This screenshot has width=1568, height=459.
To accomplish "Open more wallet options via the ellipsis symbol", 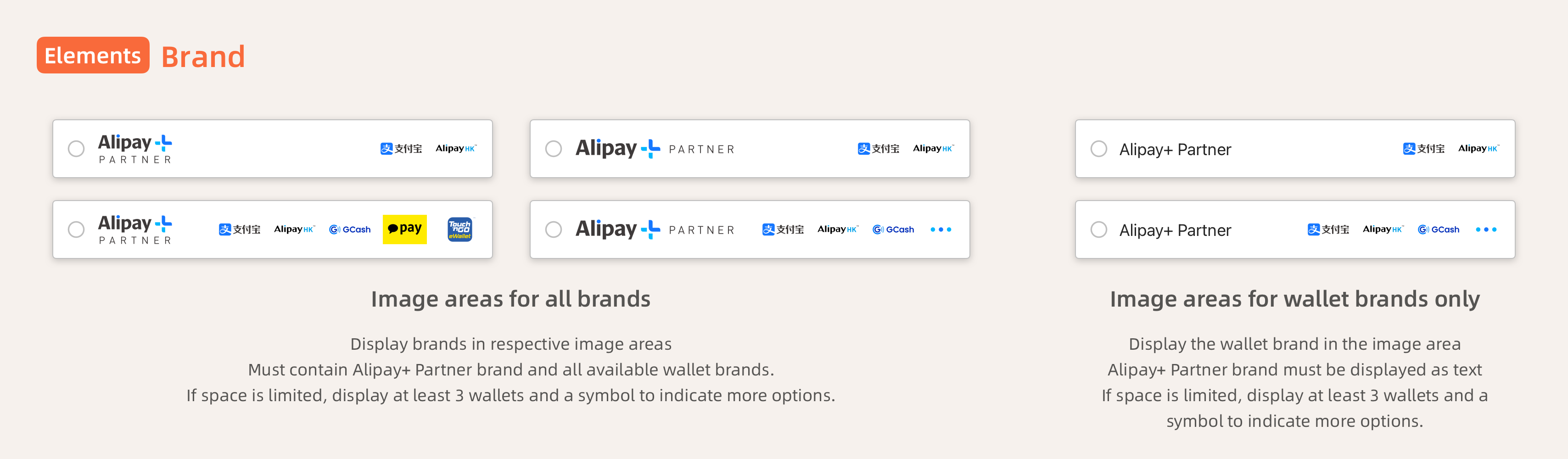I will [x=941, y=229].
